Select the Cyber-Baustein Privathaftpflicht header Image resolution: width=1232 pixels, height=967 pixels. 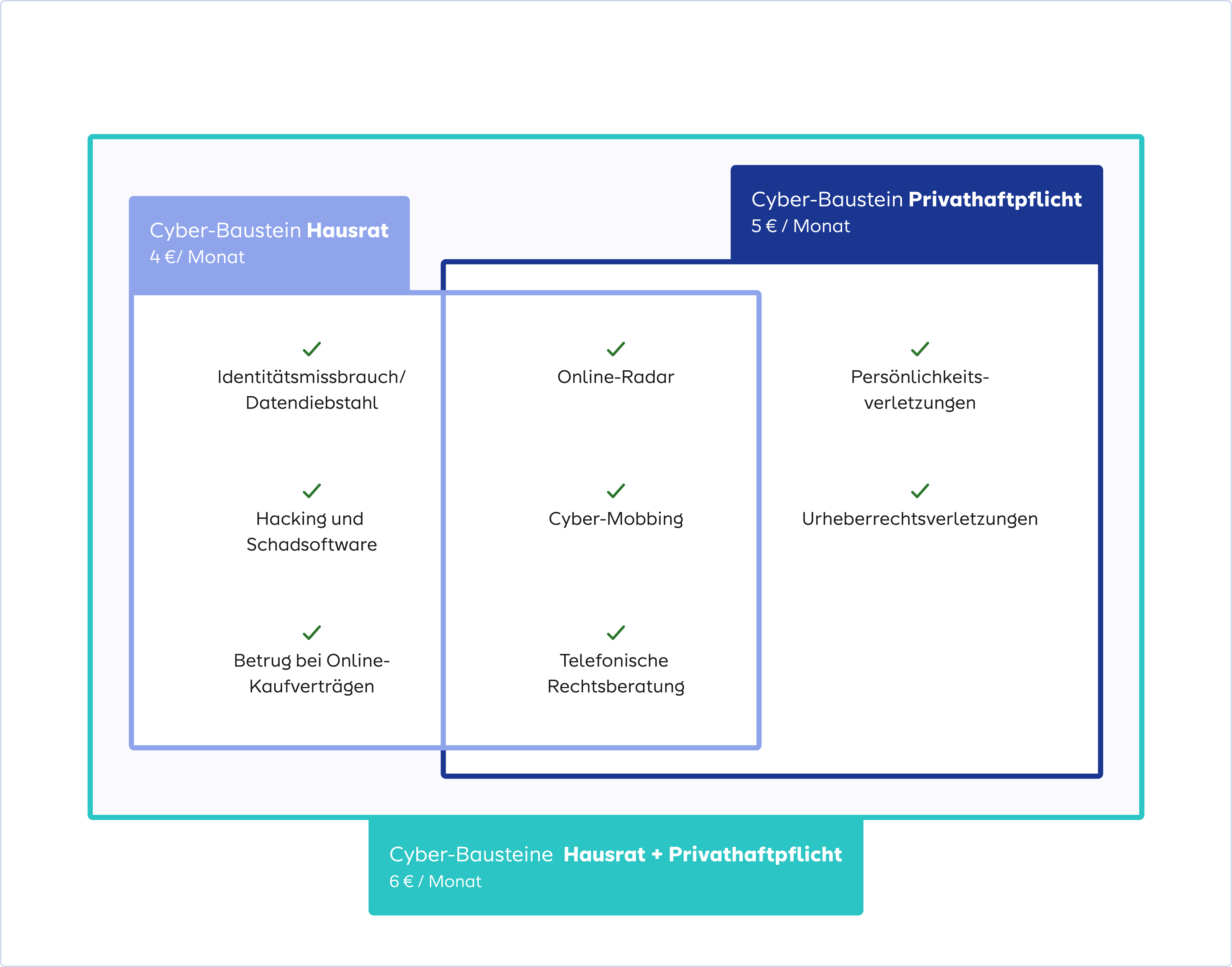click(x=916, y=199)
